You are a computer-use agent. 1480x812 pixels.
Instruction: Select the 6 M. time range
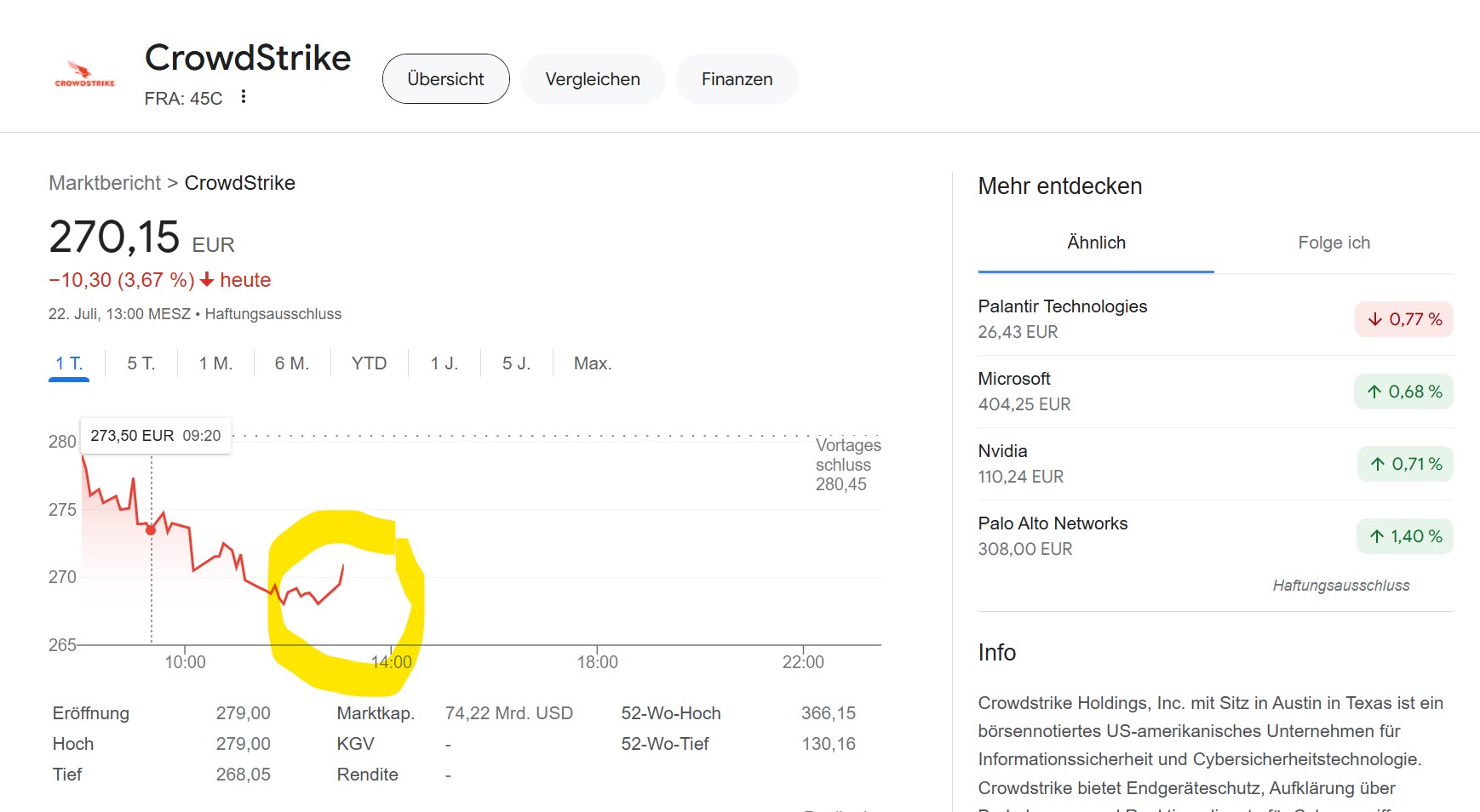292,363
